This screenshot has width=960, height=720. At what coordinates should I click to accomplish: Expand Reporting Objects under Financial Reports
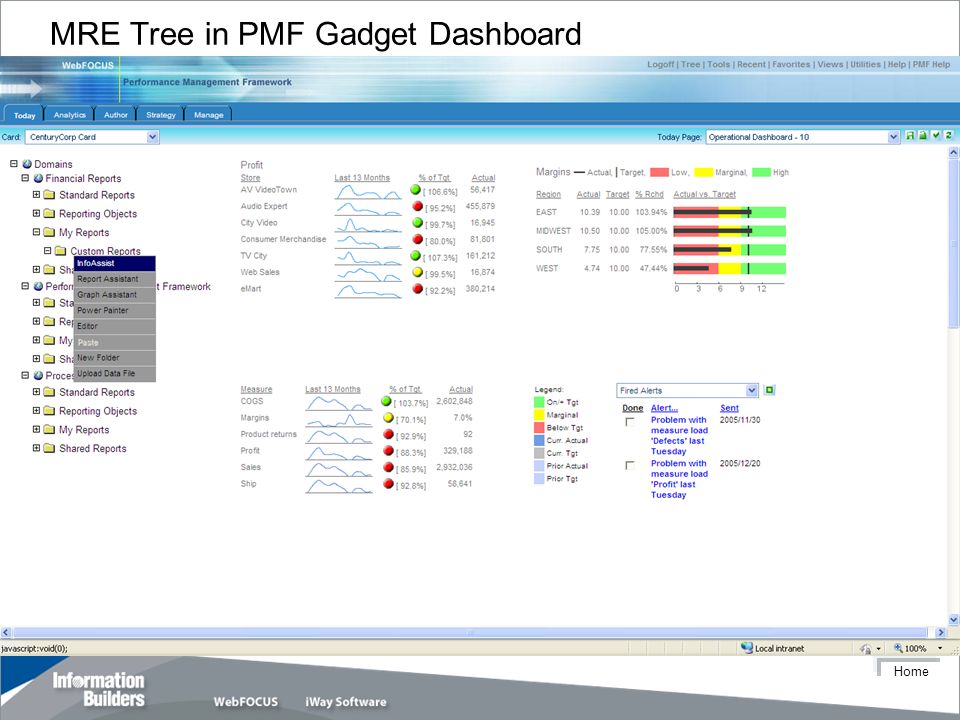coord(36,213)
